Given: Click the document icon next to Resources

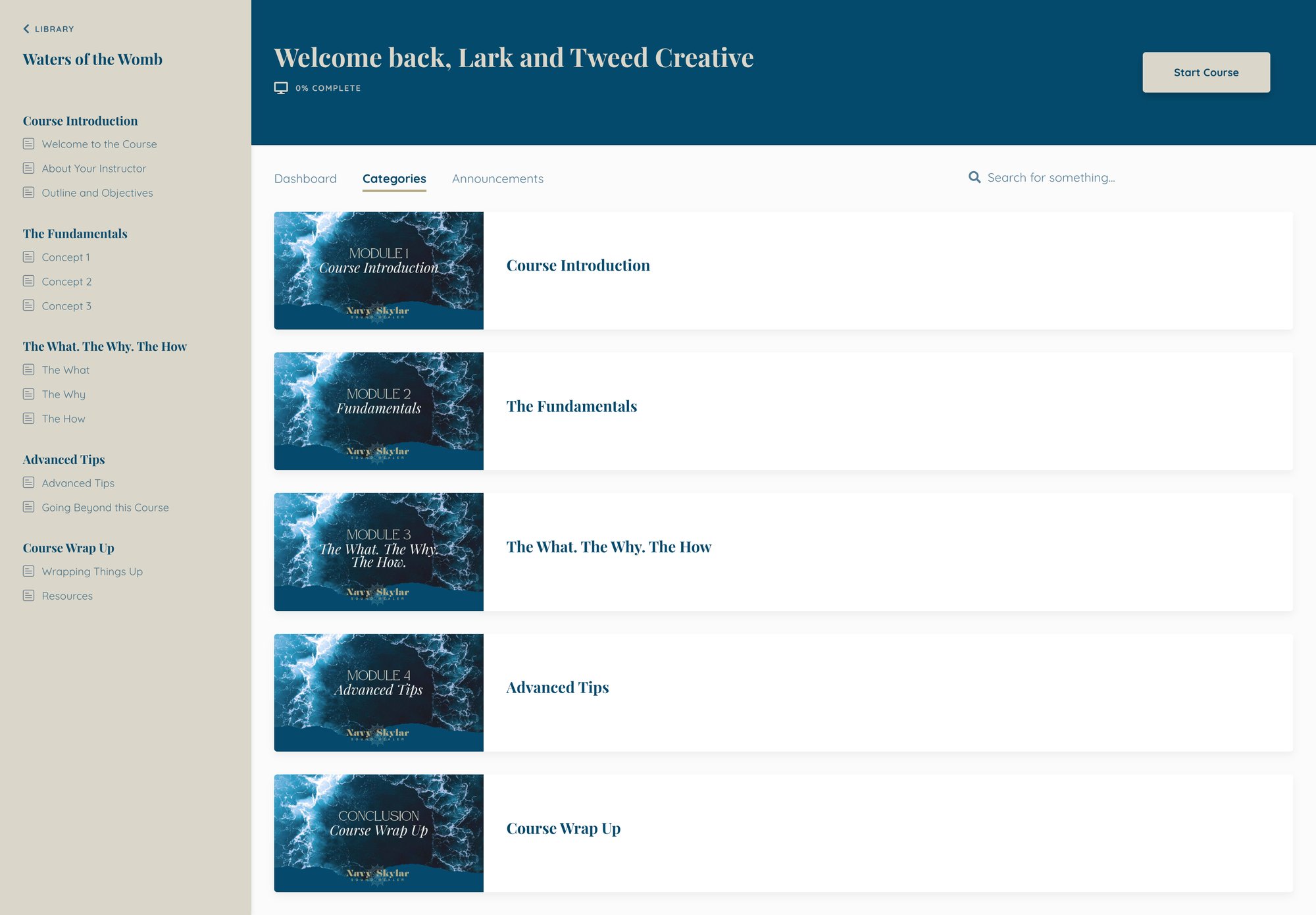Looking at the screenshot, I should tap(28, 595).
